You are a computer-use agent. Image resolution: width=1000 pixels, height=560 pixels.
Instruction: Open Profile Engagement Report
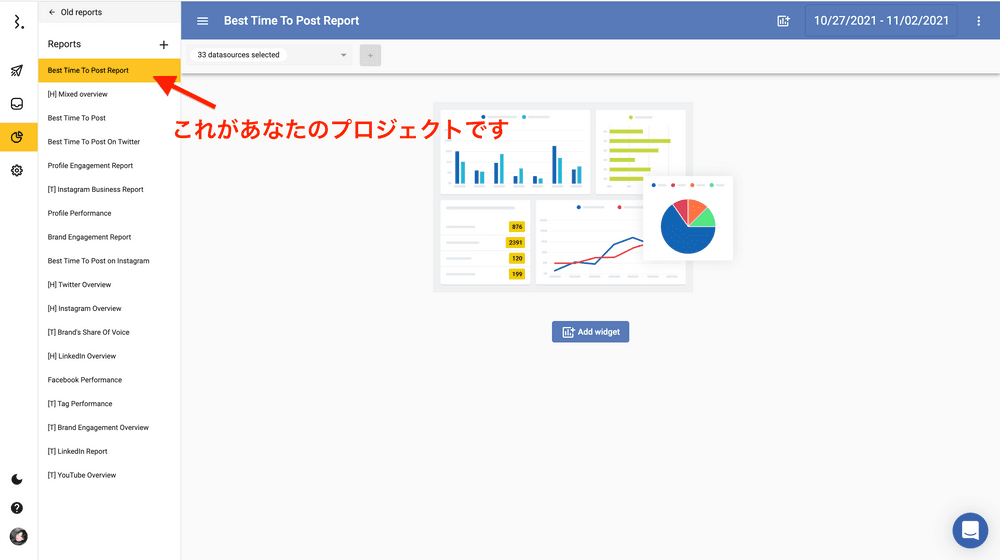click(x=90, y=166)
